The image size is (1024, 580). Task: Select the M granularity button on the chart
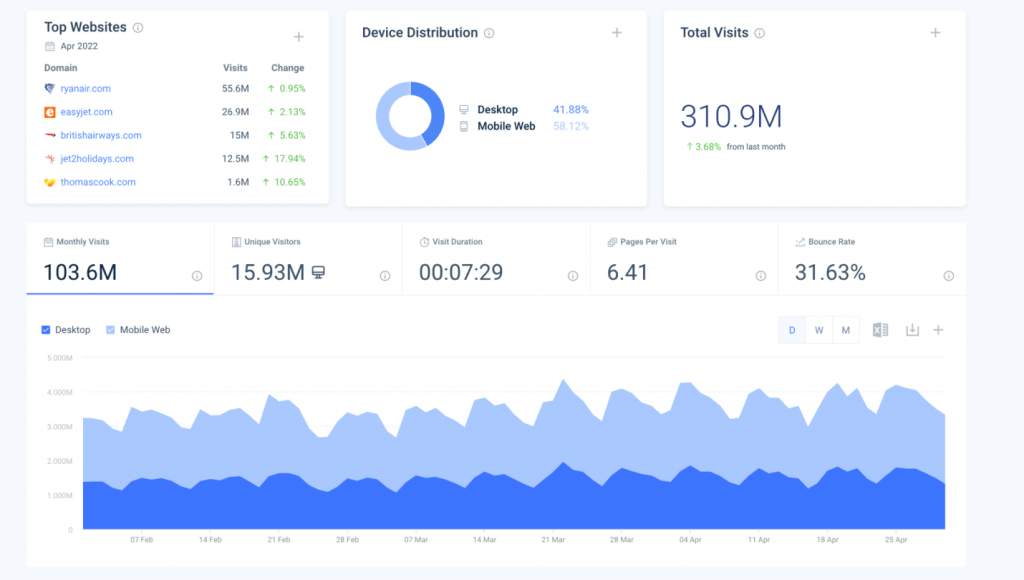(847, 329)
